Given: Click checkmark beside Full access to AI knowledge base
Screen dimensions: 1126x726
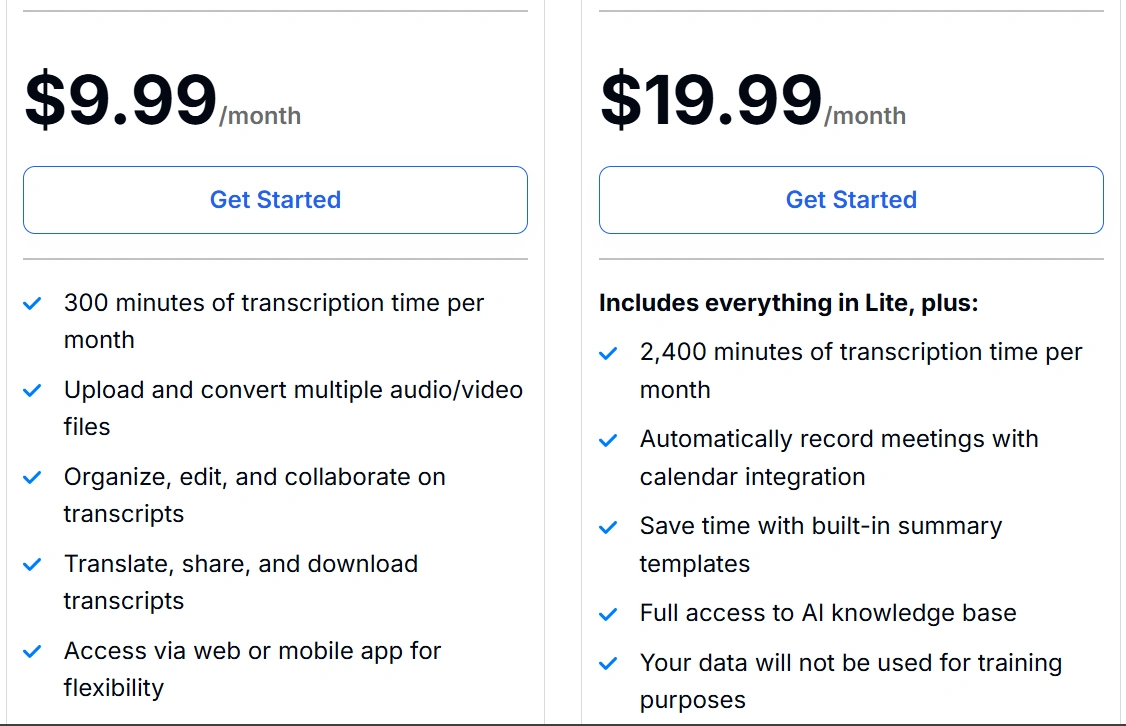Looking at the screenshot, I should [608, 614].
